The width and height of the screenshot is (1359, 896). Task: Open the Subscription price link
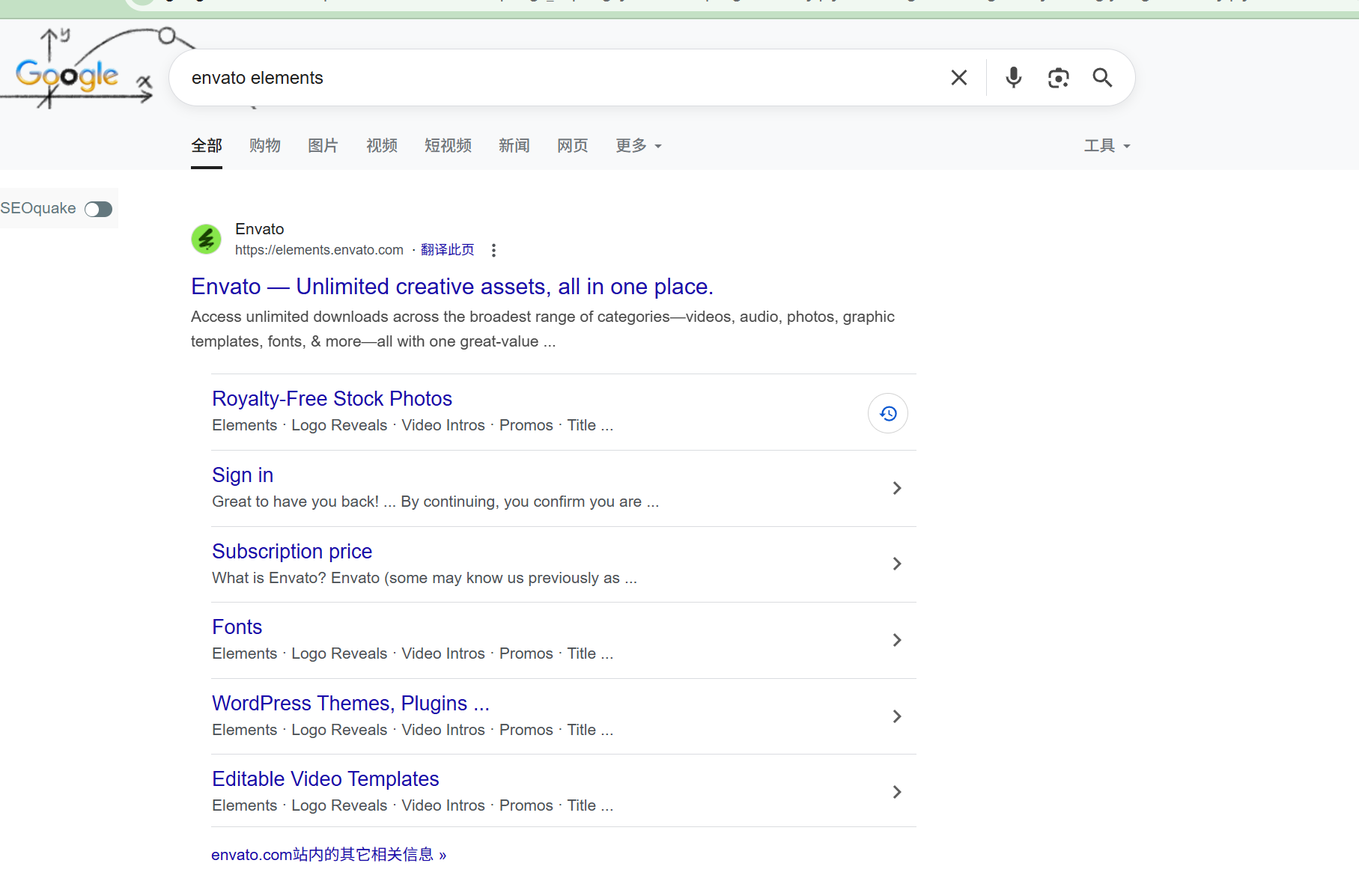(x=292, y=552)
